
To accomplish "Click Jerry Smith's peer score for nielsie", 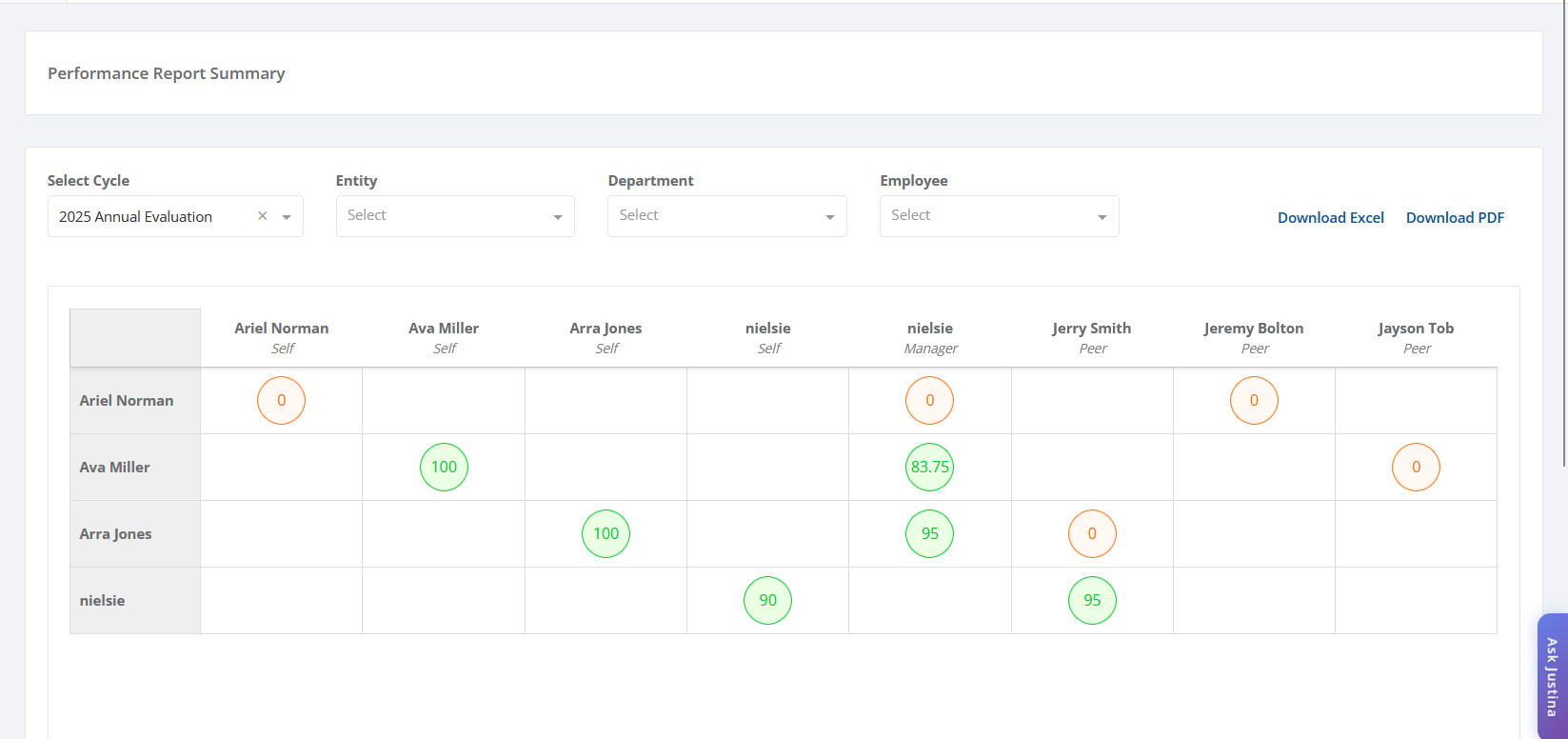I will (x=1092, y=600).
